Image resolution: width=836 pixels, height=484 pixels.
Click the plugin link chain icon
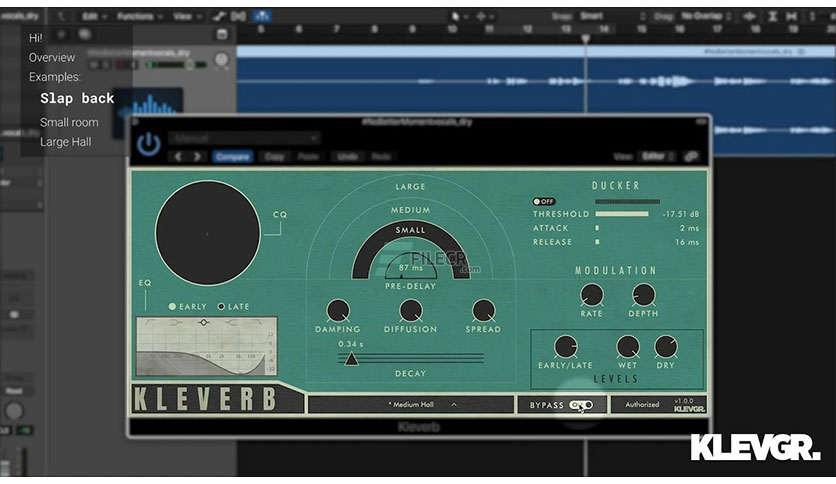pyautogui.click(x=692, y=156)
